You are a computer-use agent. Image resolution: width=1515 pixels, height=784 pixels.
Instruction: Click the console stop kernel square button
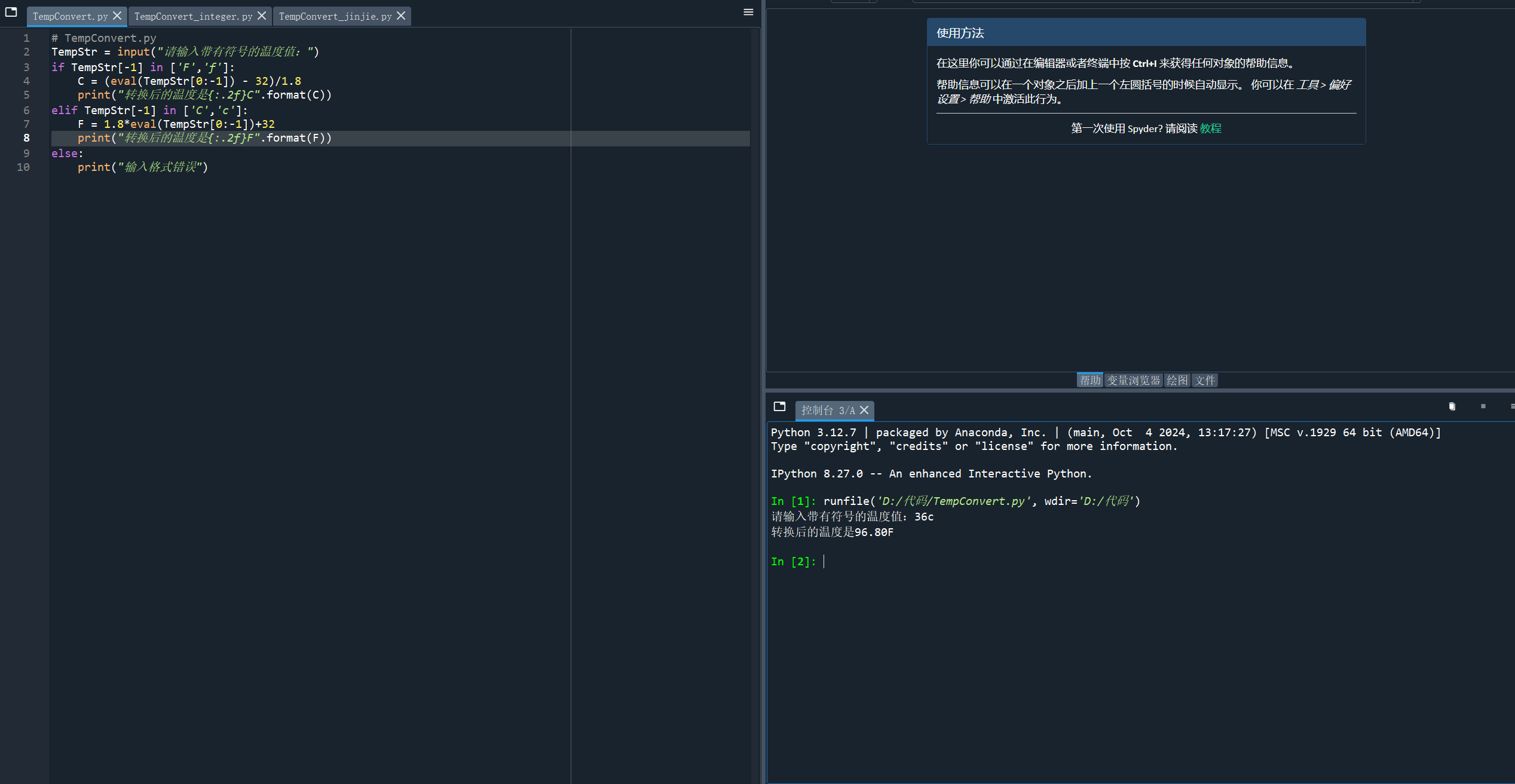[1483, 406]
